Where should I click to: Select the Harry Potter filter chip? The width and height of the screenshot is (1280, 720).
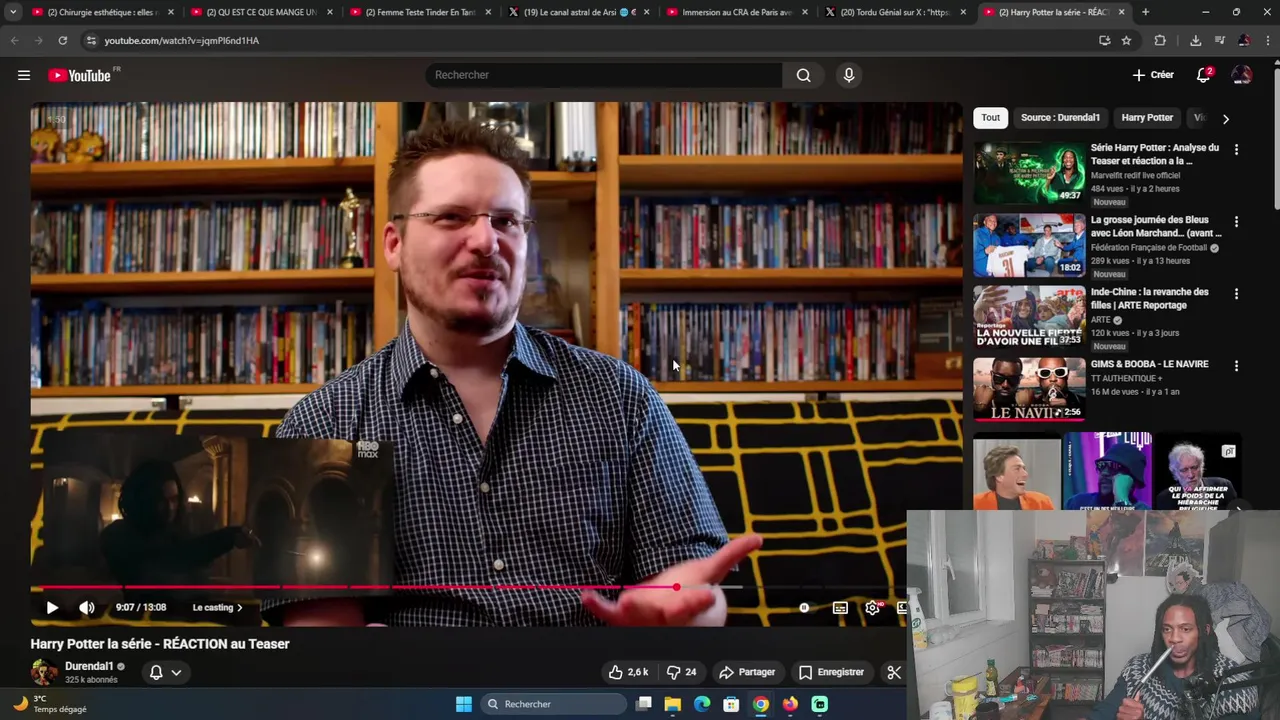click(1147, 117)
